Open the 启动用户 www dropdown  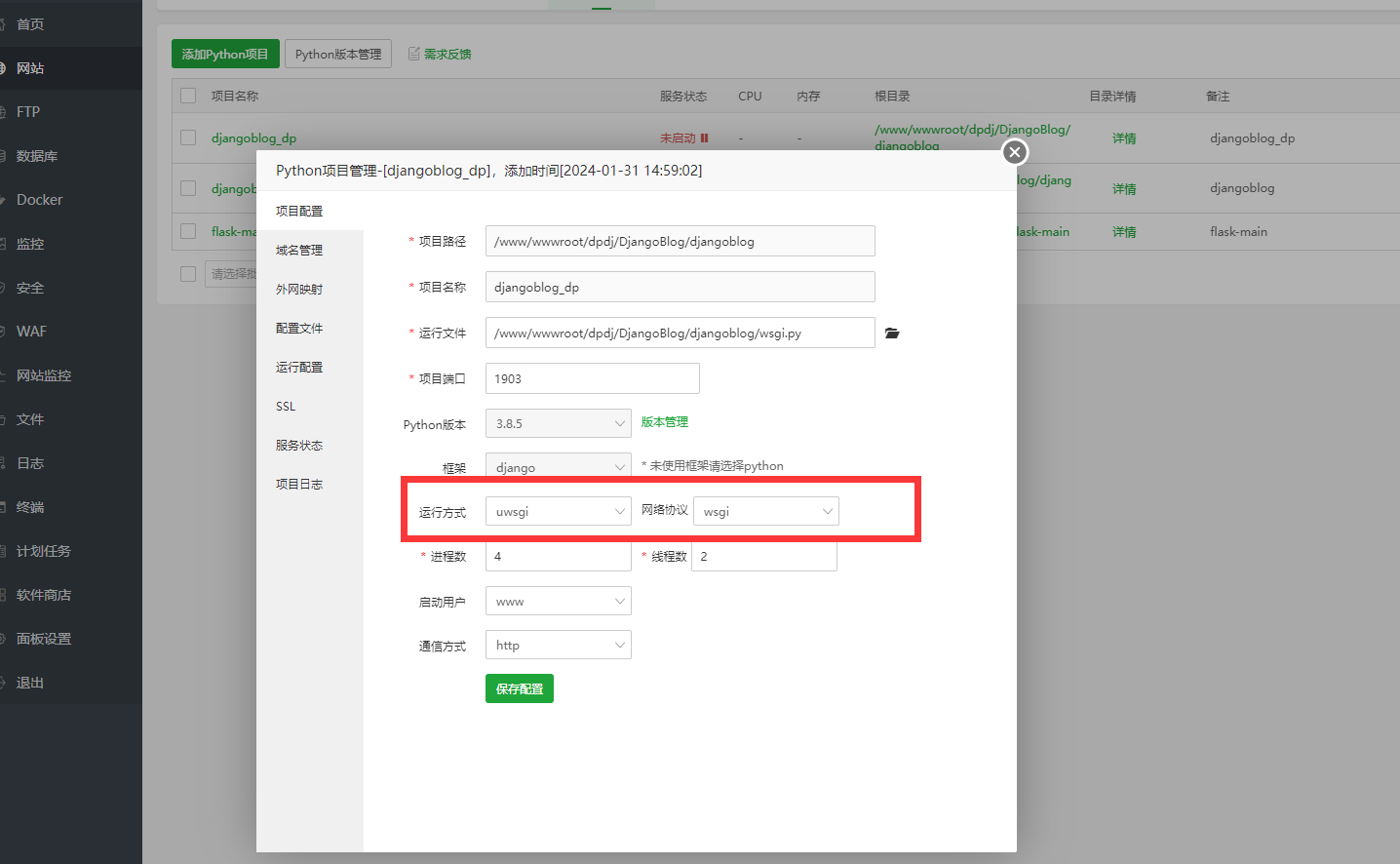(559, 601)
